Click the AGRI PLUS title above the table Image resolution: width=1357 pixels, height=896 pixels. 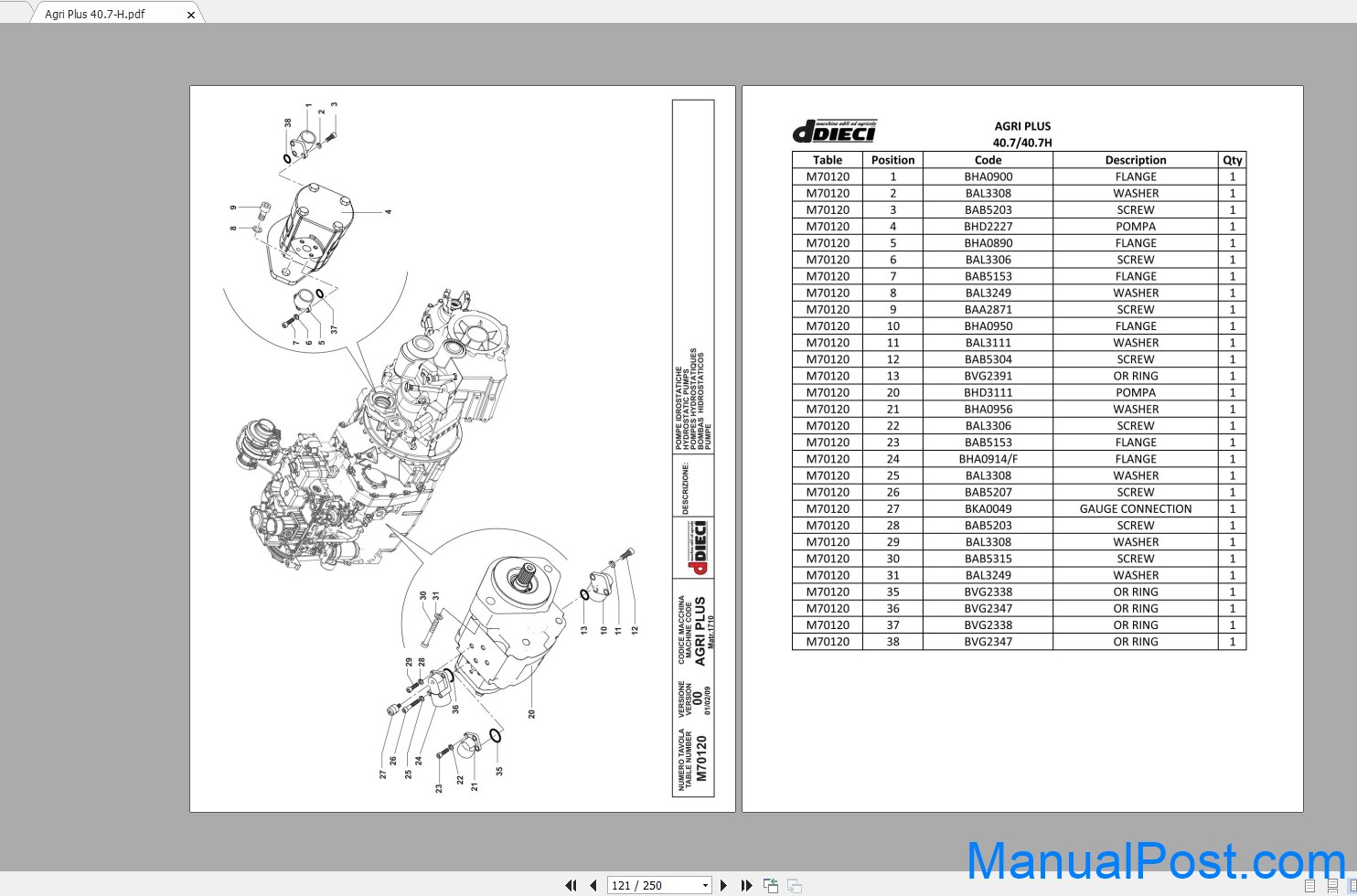click(1022, 126)
